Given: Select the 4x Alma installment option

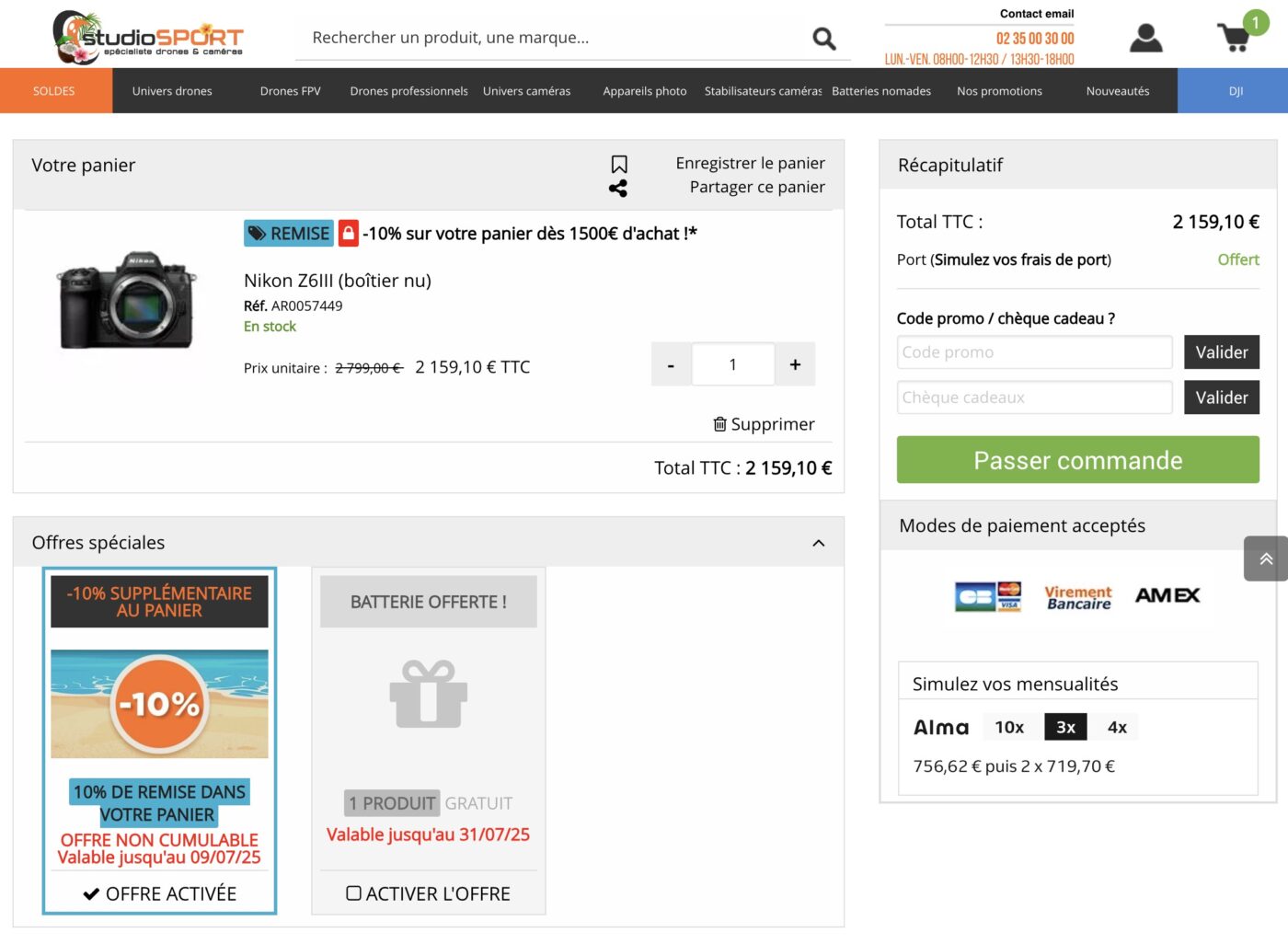Looking at the screenshot, I should (x=1117, y=727).
